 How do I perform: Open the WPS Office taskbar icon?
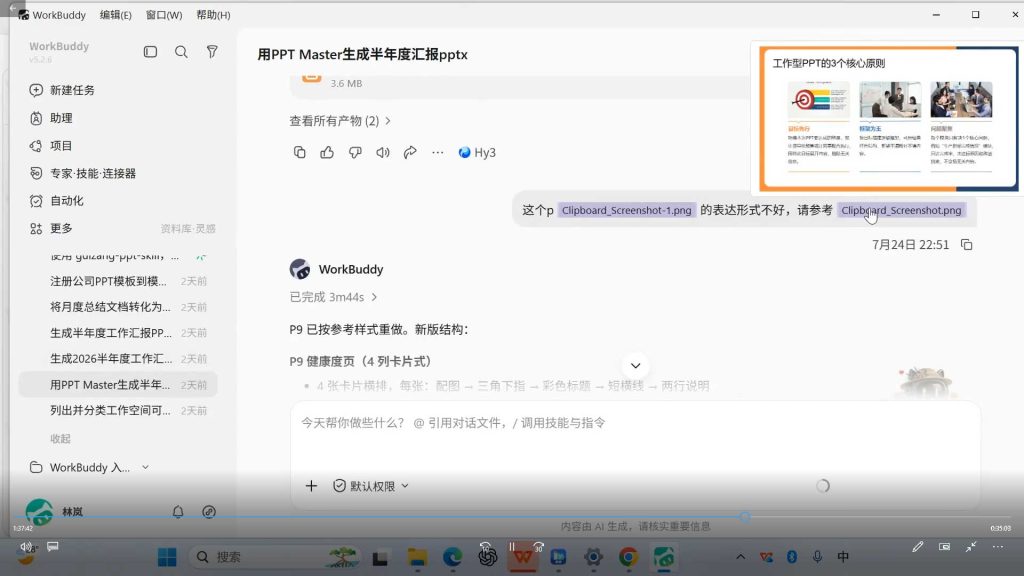click(x=522, y=557)
